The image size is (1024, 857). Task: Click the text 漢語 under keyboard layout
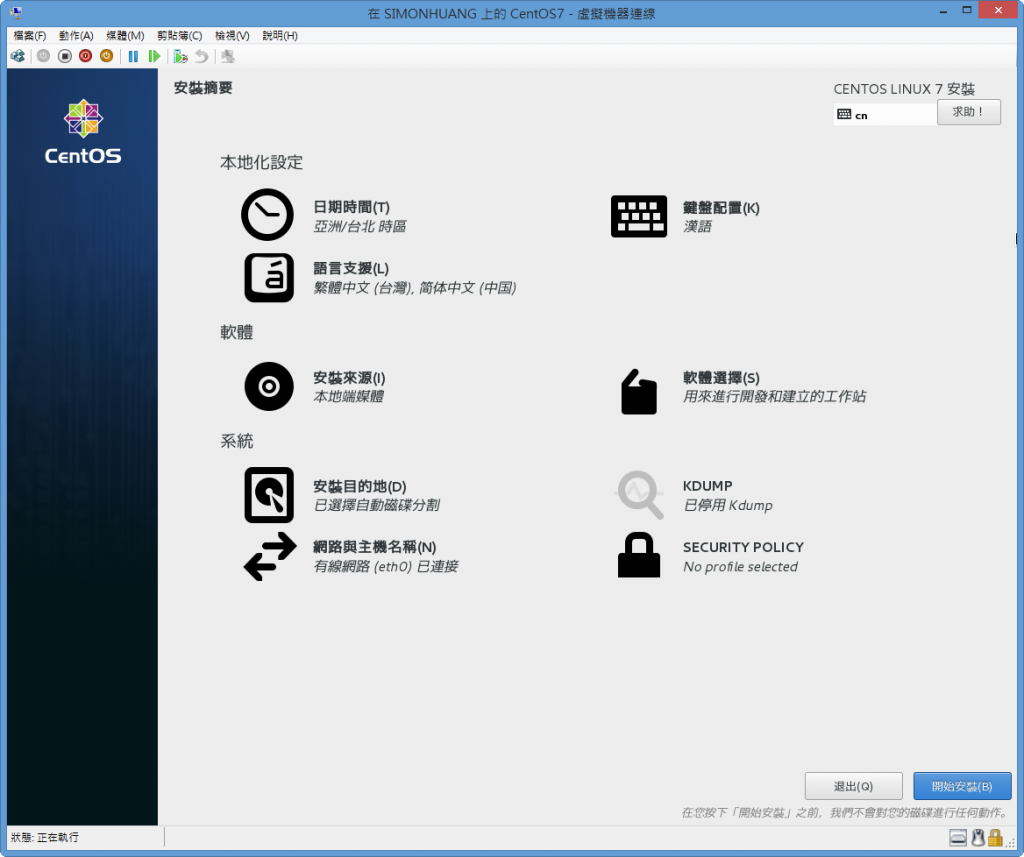pos(697,226)
